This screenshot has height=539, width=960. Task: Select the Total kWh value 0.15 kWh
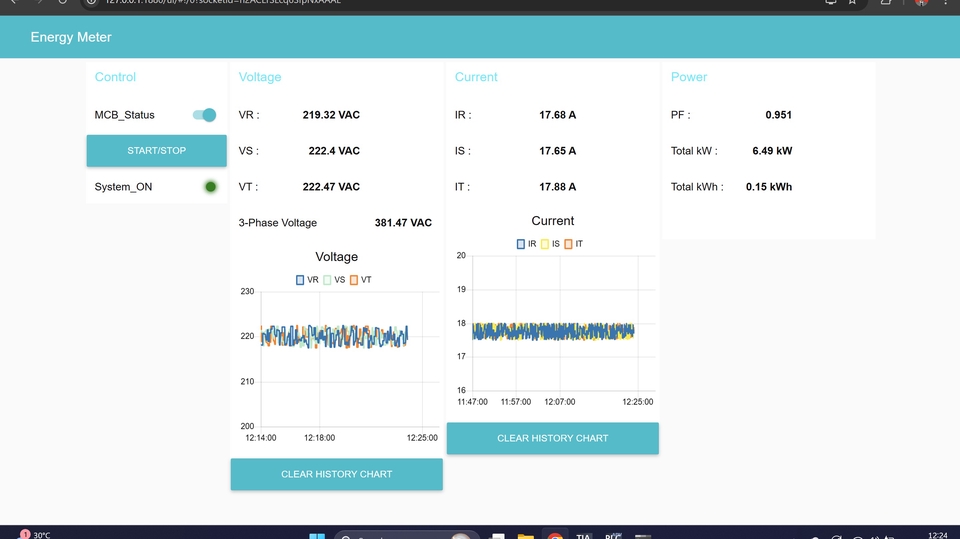tap(769, 187)
